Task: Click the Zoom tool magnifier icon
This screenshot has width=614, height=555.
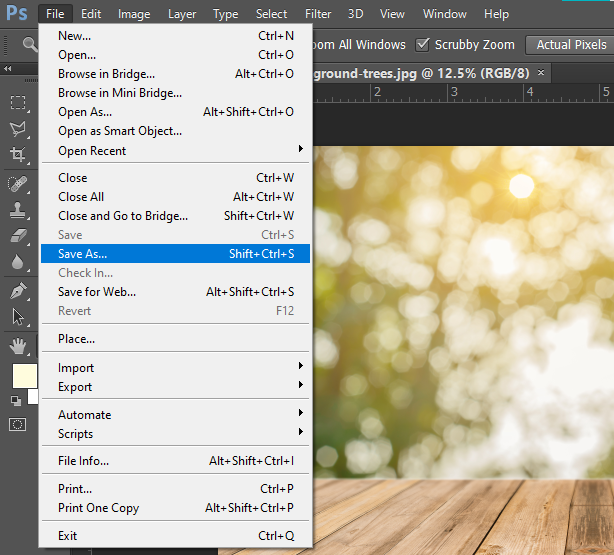Action: (x=30, y=44)
